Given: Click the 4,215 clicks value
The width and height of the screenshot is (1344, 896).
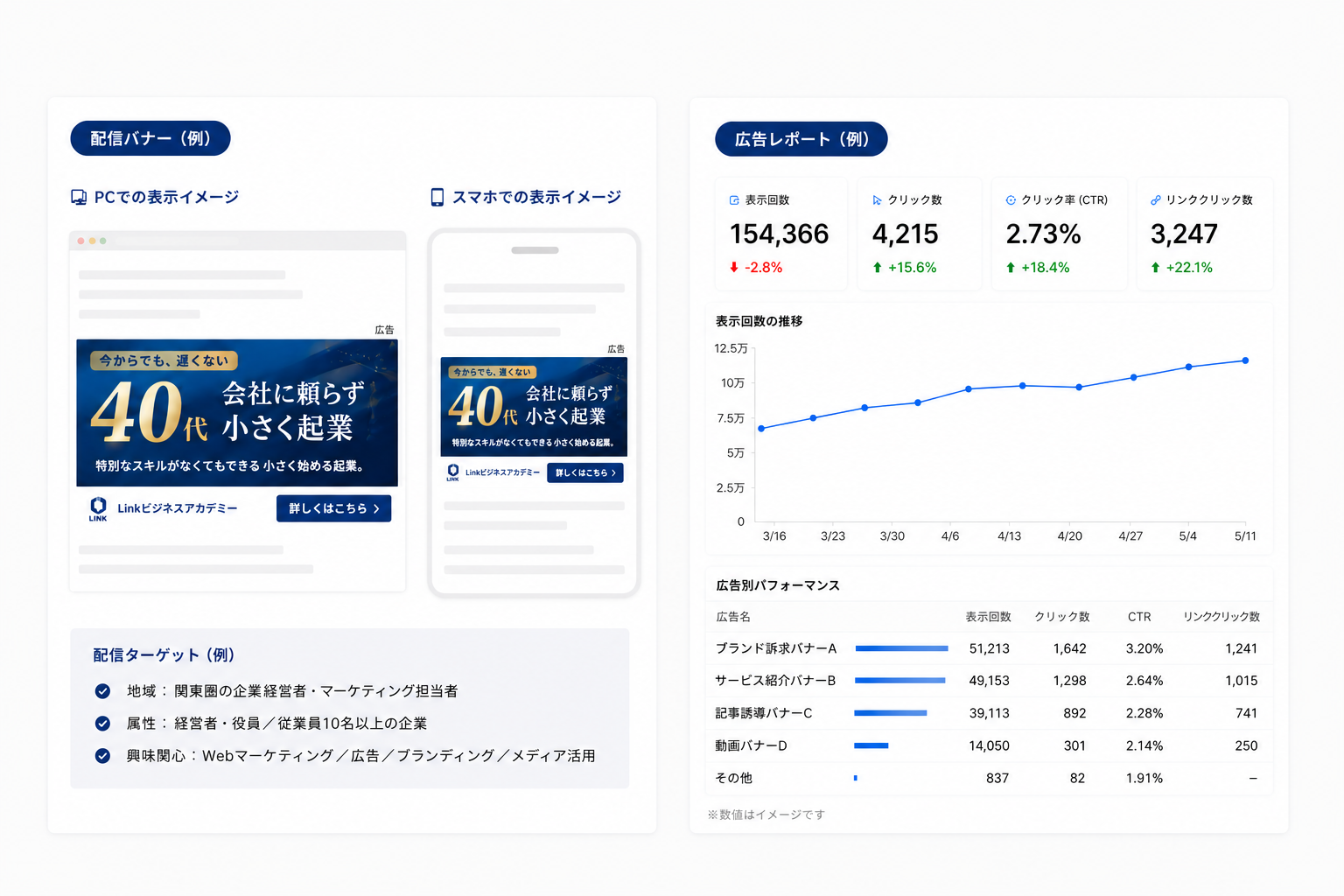Looking at the screenshot, I should tap(905, 234).
